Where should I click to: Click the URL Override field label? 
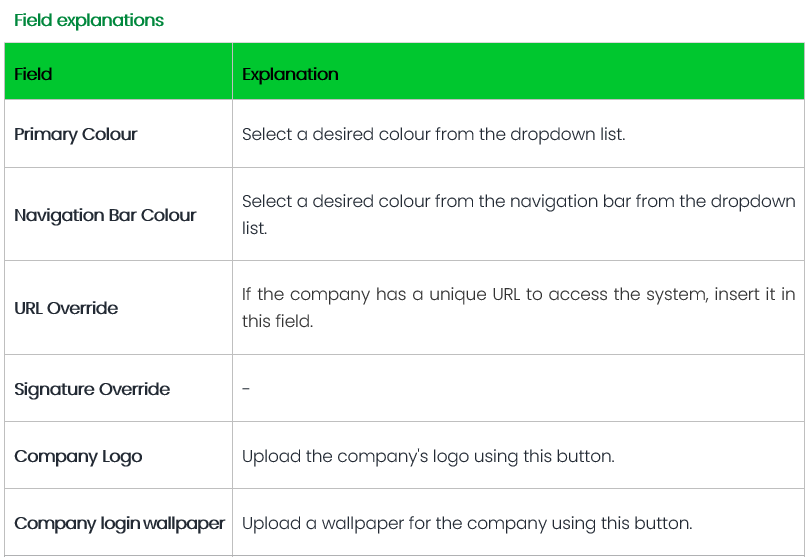(x=66, y=308)
